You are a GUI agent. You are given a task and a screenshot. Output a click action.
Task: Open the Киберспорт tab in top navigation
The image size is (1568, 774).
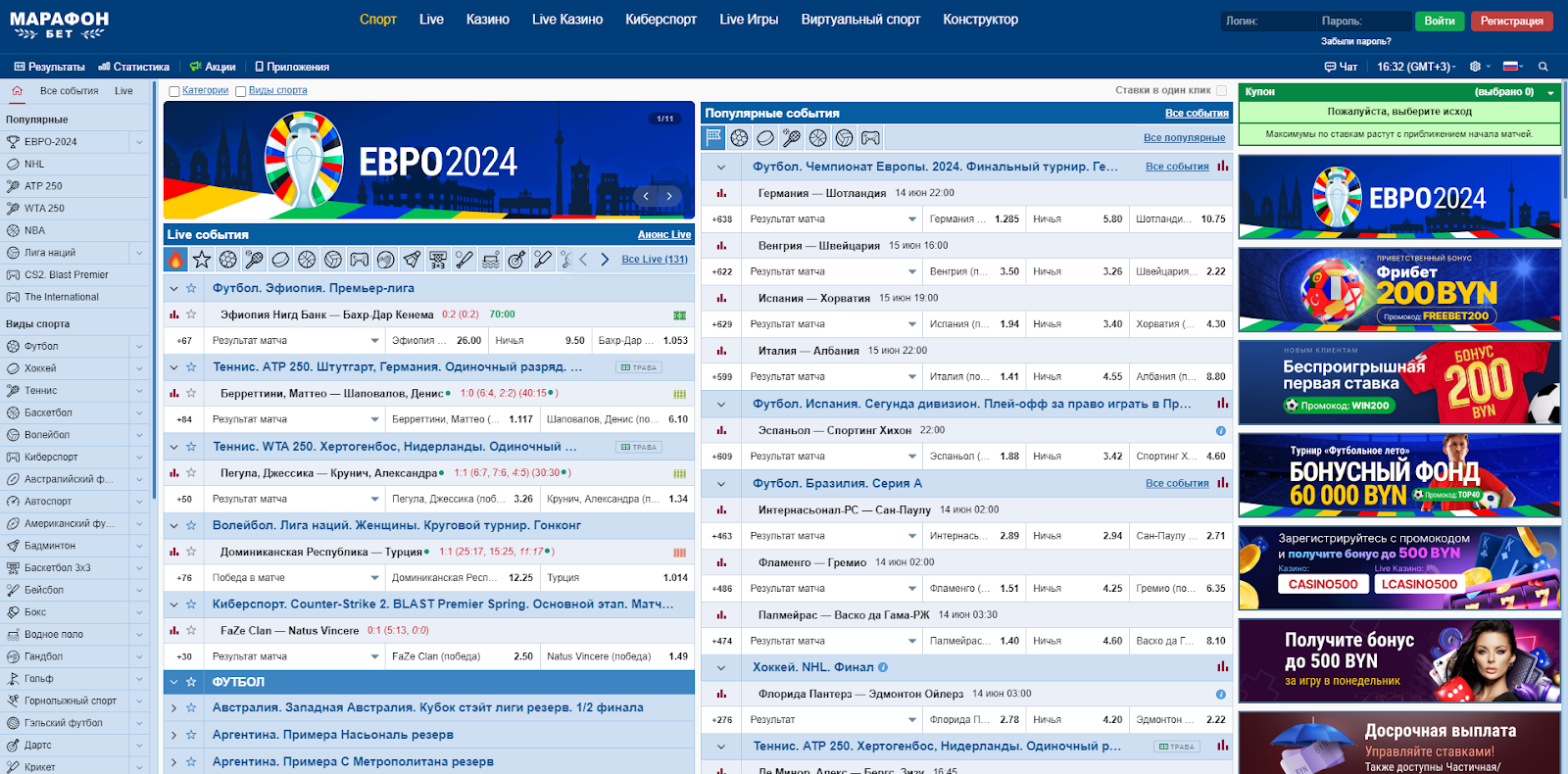pyautogui.click(x=661, y=19)
